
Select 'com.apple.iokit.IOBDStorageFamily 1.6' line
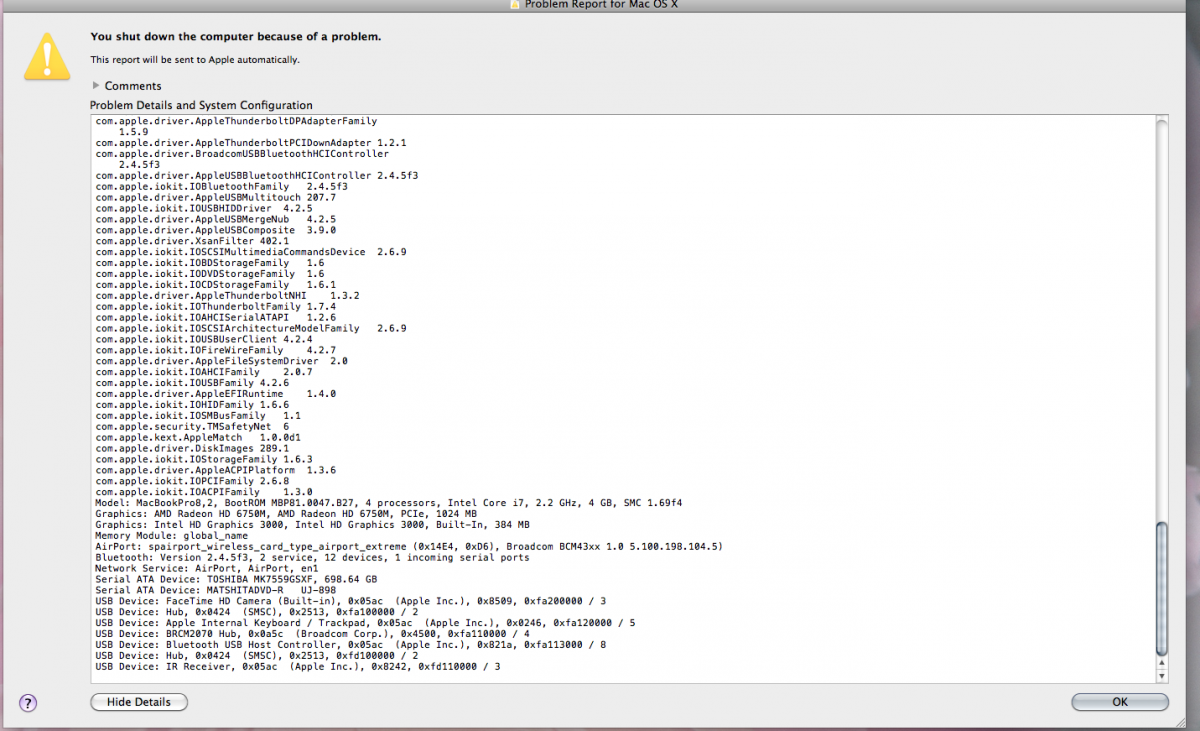(x=210, y=263)
